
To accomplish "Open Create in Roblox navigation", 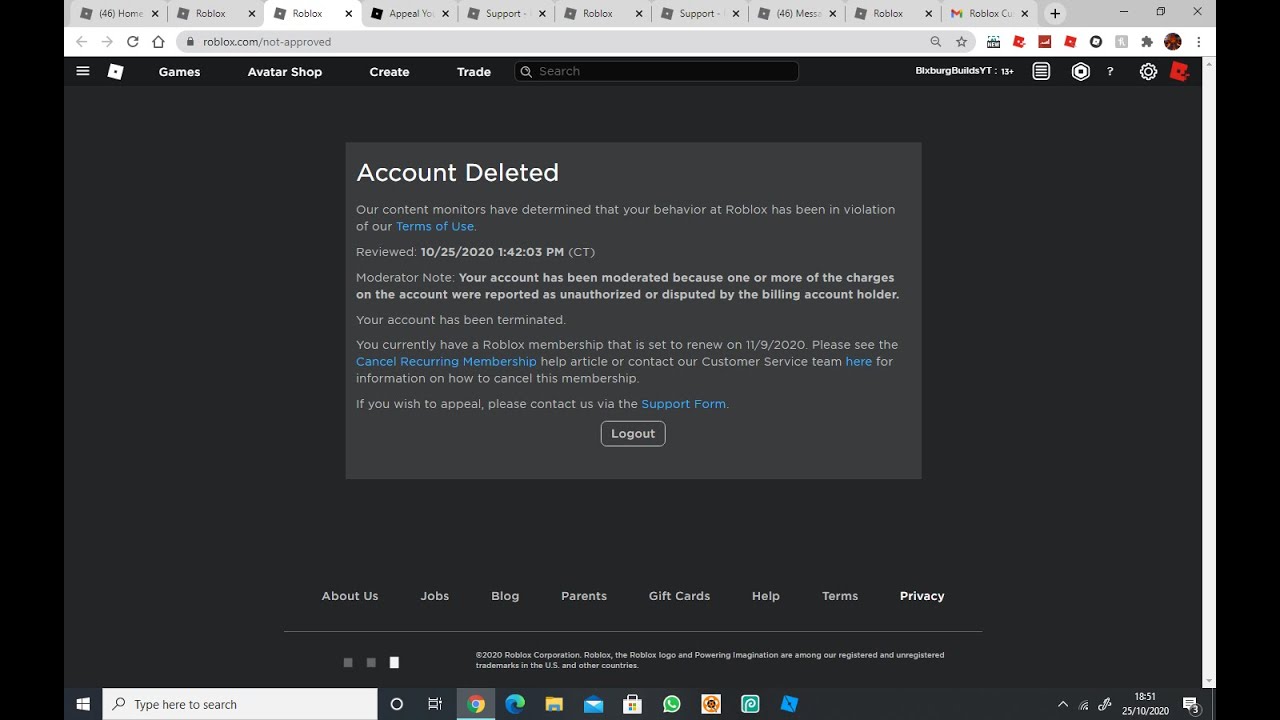I will click(389, 71).
